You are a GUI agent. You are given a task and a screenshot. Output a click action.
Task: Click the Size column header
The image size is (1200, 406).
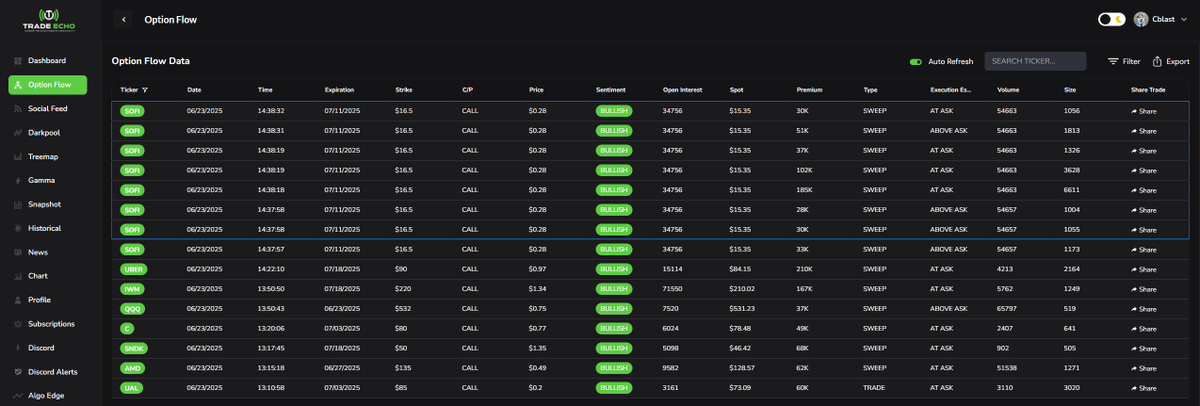click(1070, 90)
